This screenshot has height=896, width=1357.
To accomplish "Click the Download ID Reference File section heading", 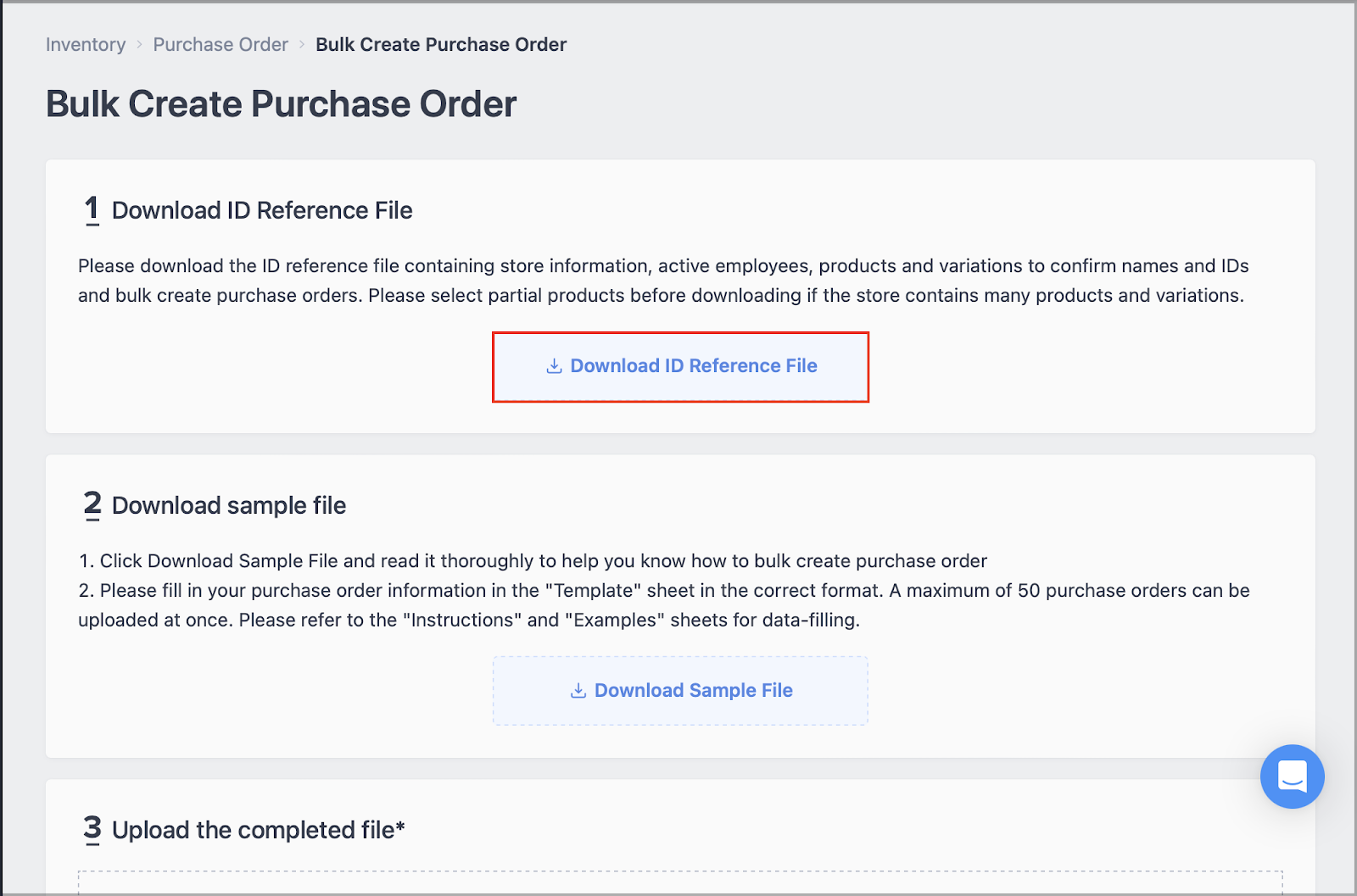I will [x=262, y=209].
